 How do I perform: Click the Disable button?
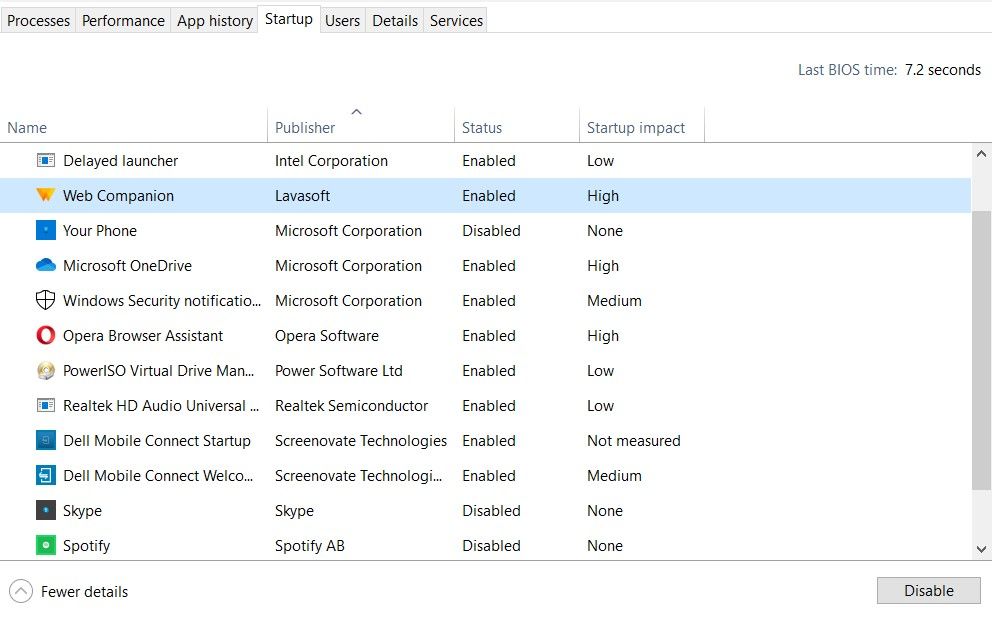[x=928, y=590]
